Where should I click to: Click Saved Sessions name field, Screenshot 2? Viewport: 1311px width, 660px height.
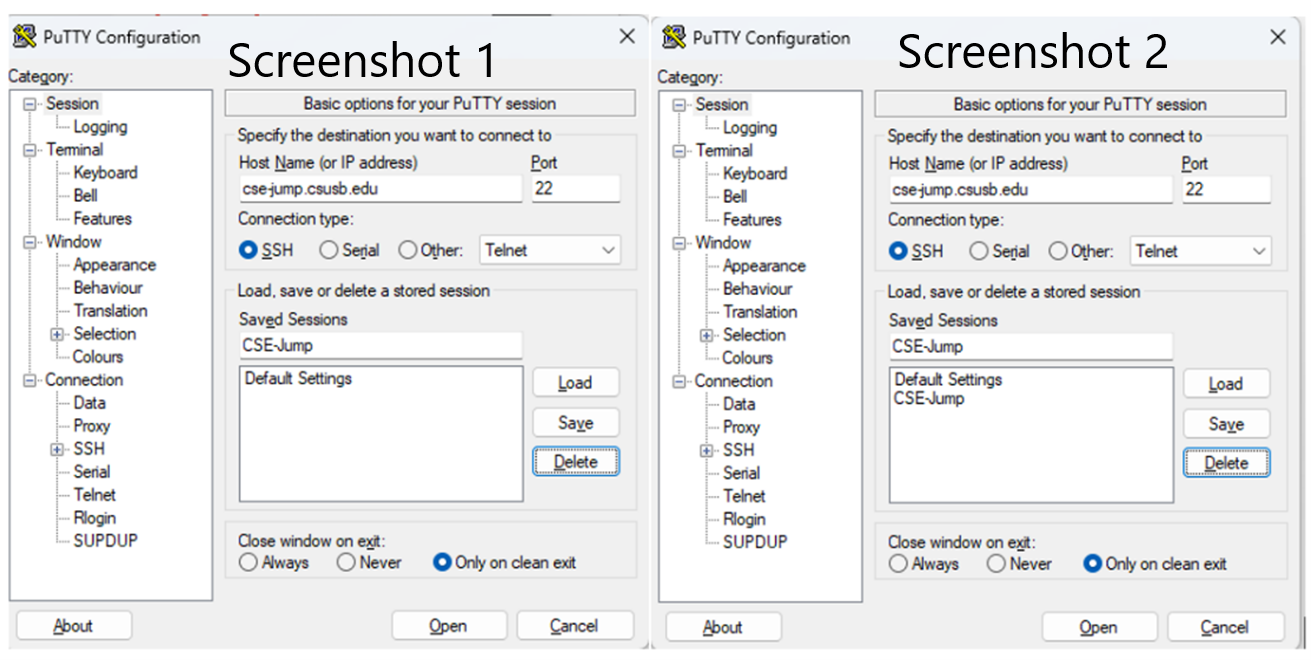[1030, 346]
